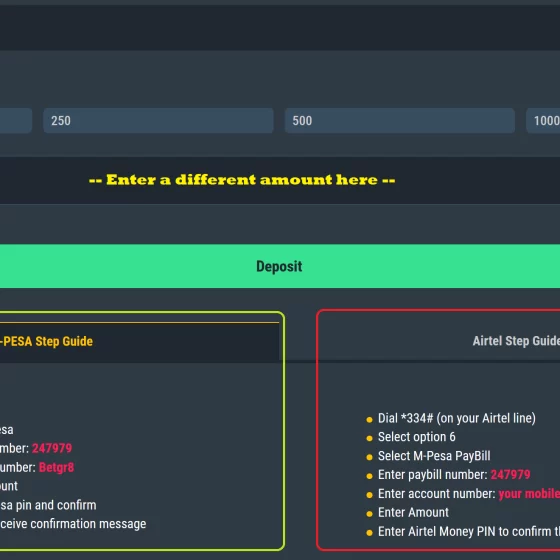Select the 500 preset amount

[400, 121]
